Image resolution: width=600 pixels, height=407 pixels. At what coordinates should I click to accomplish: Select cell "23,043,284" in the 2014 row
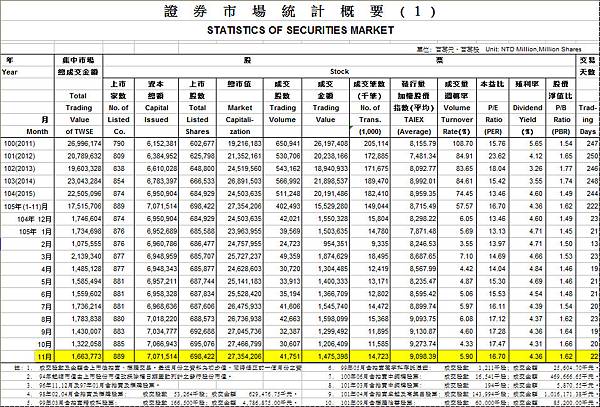84,181
